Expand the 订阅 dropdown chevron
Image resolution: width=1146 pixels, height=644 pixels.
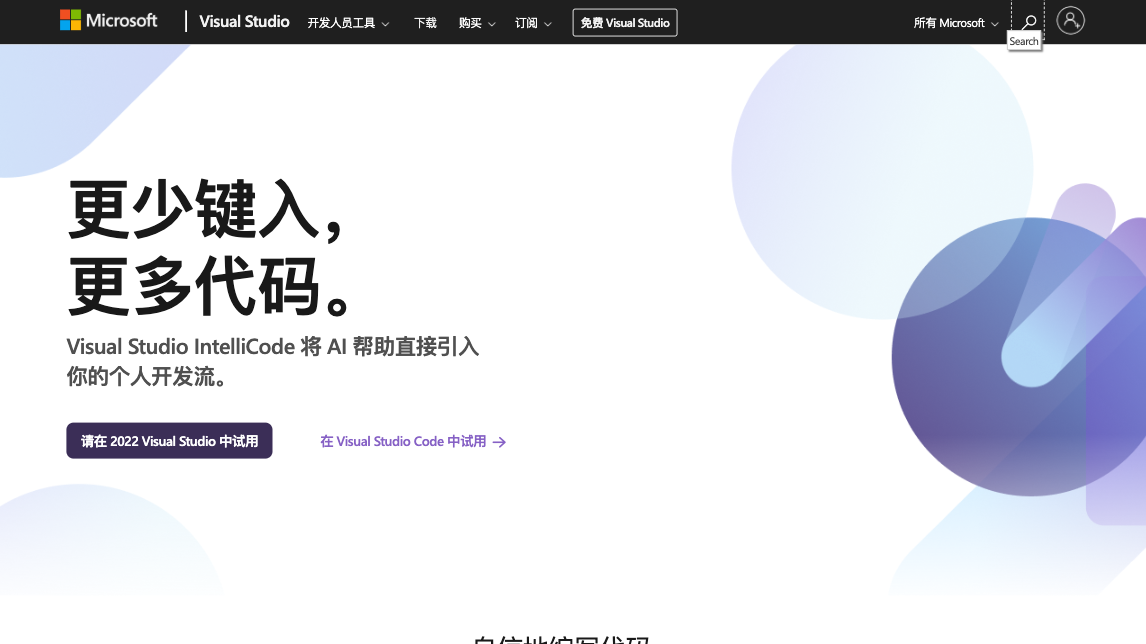[x=547, y=24]
